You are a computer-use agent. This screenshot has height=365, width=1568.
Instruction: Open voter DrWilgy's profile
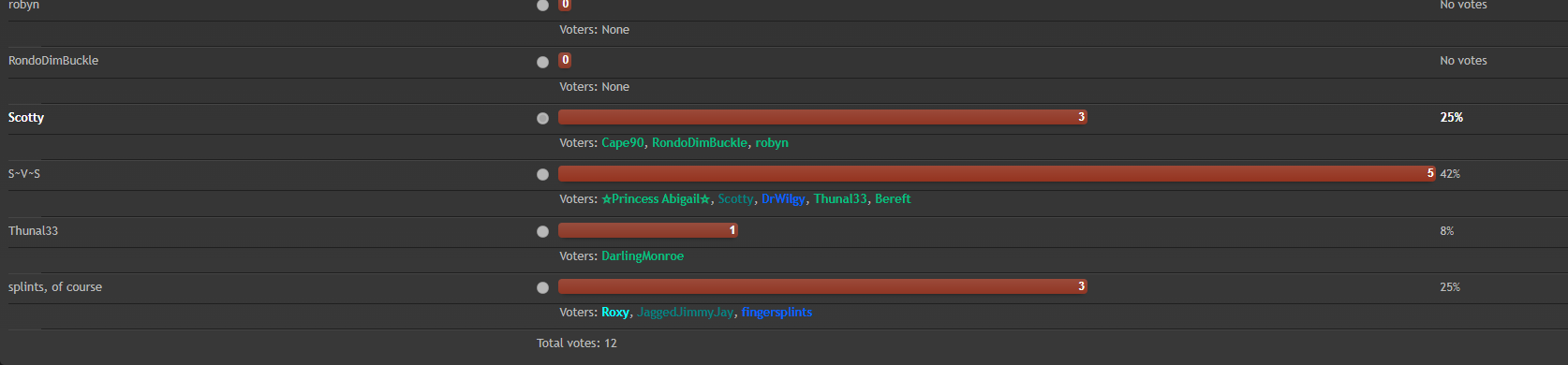[x=783, y=199]
